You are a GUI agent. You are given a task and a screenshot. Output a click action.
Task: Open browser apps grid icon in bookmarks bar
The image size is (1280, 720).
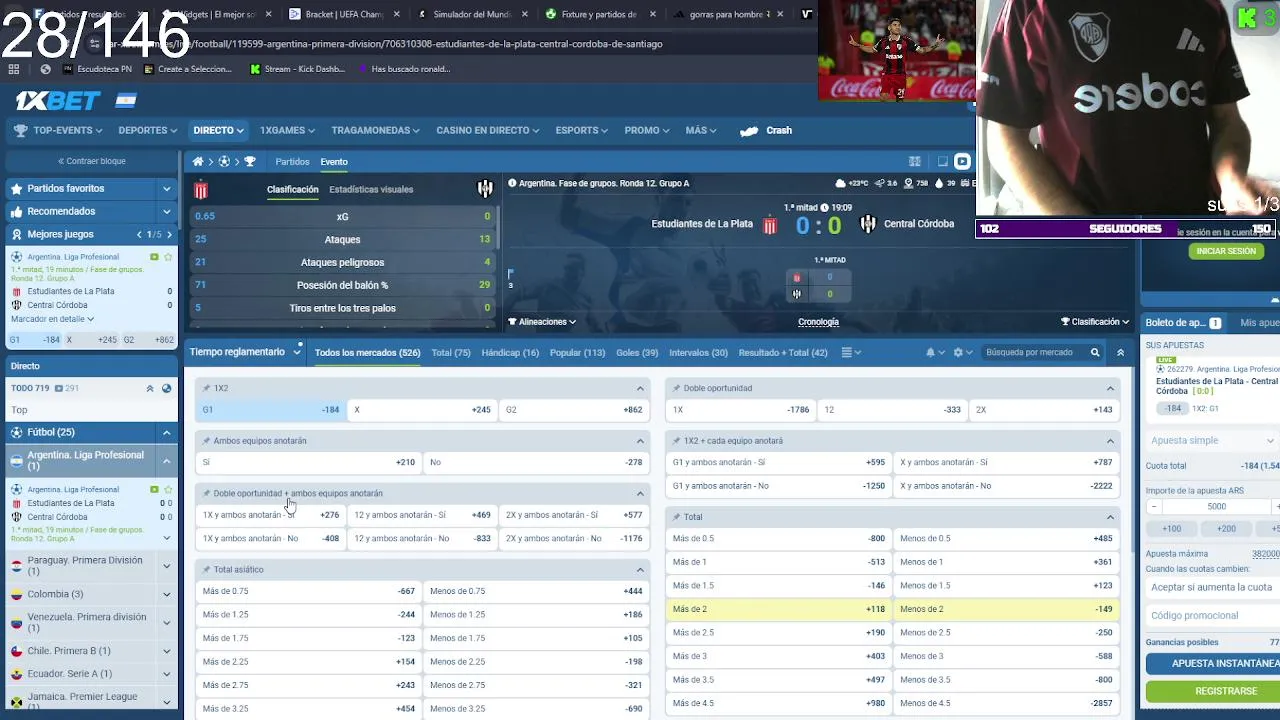coord(13,69)
